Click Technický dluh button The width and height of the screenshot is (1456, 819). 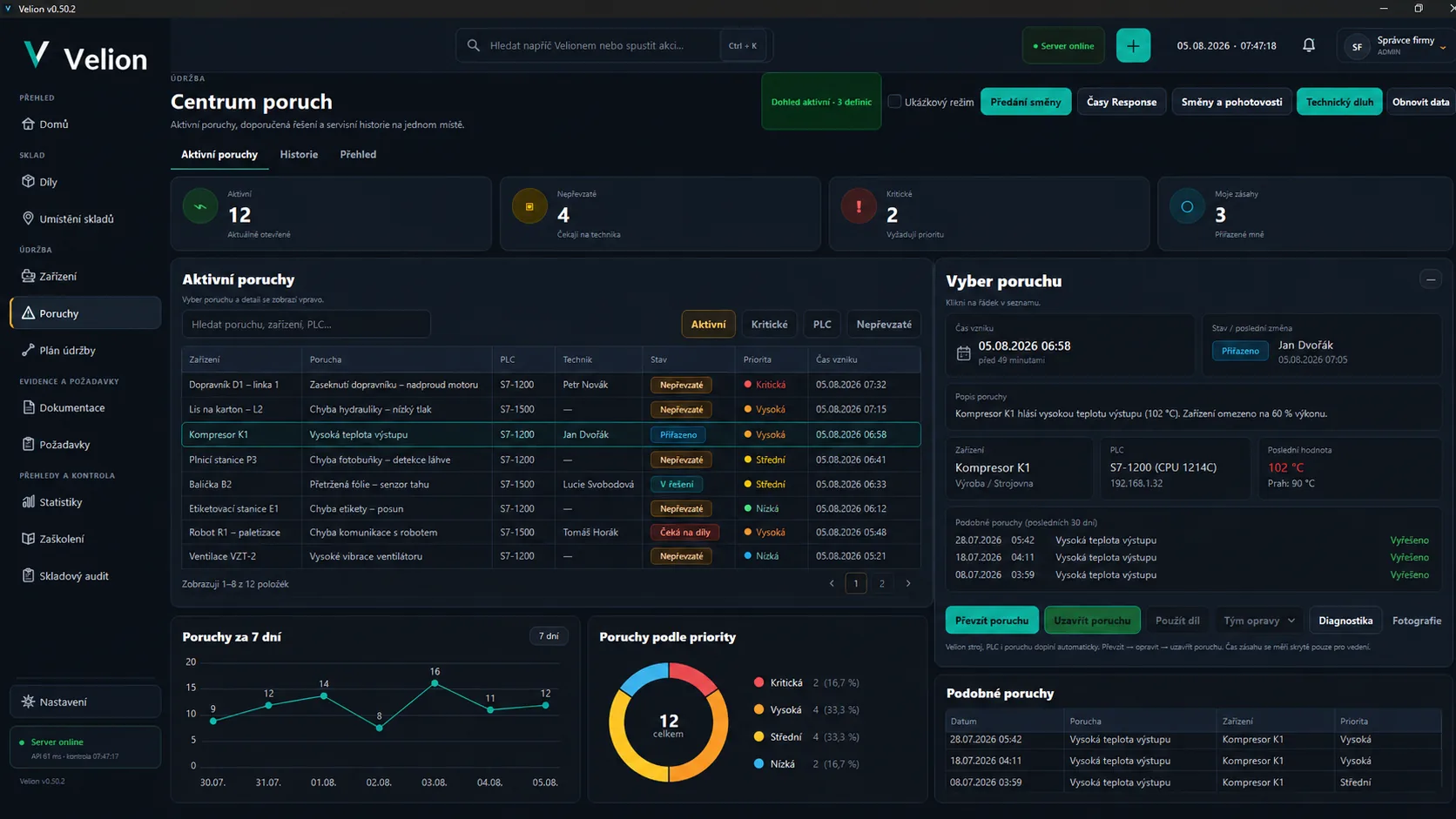(1339, 102)
